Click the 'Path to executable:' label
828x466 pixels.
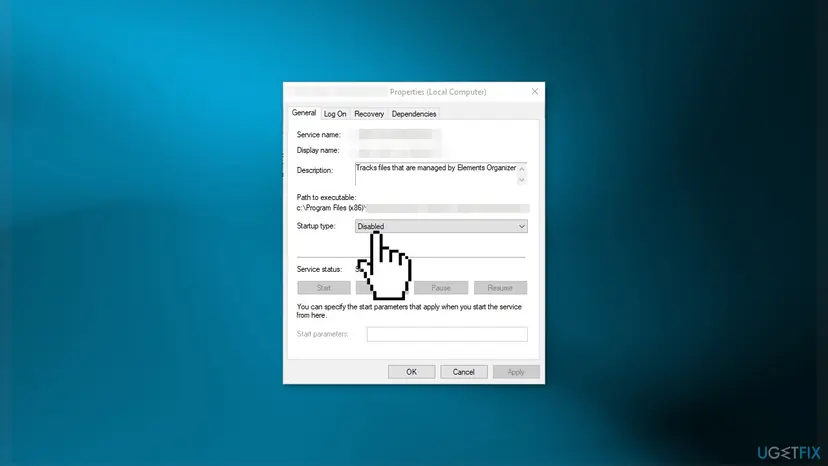[x=326, y=197]
